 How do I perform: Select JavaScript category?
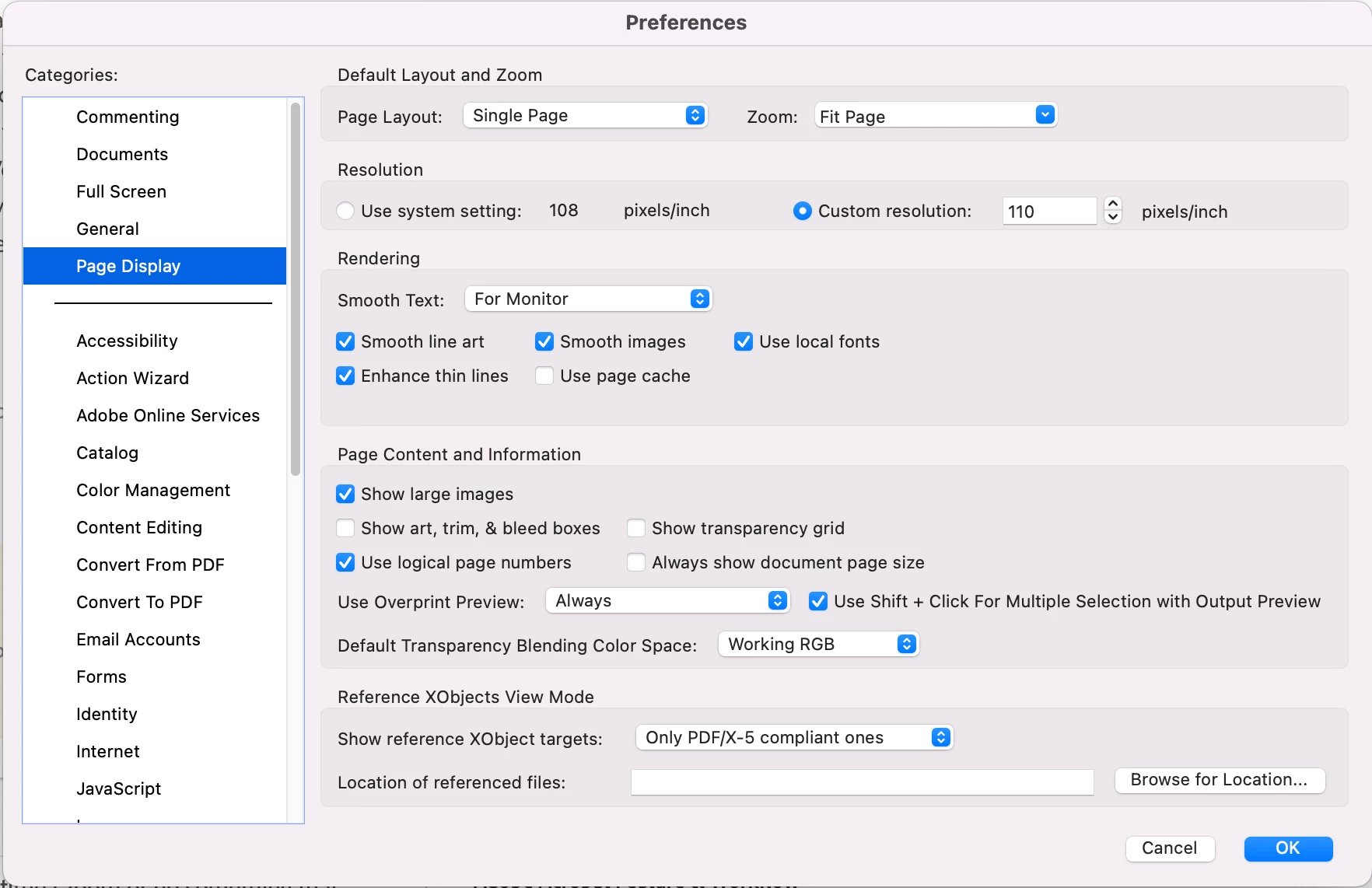point(155,788)
